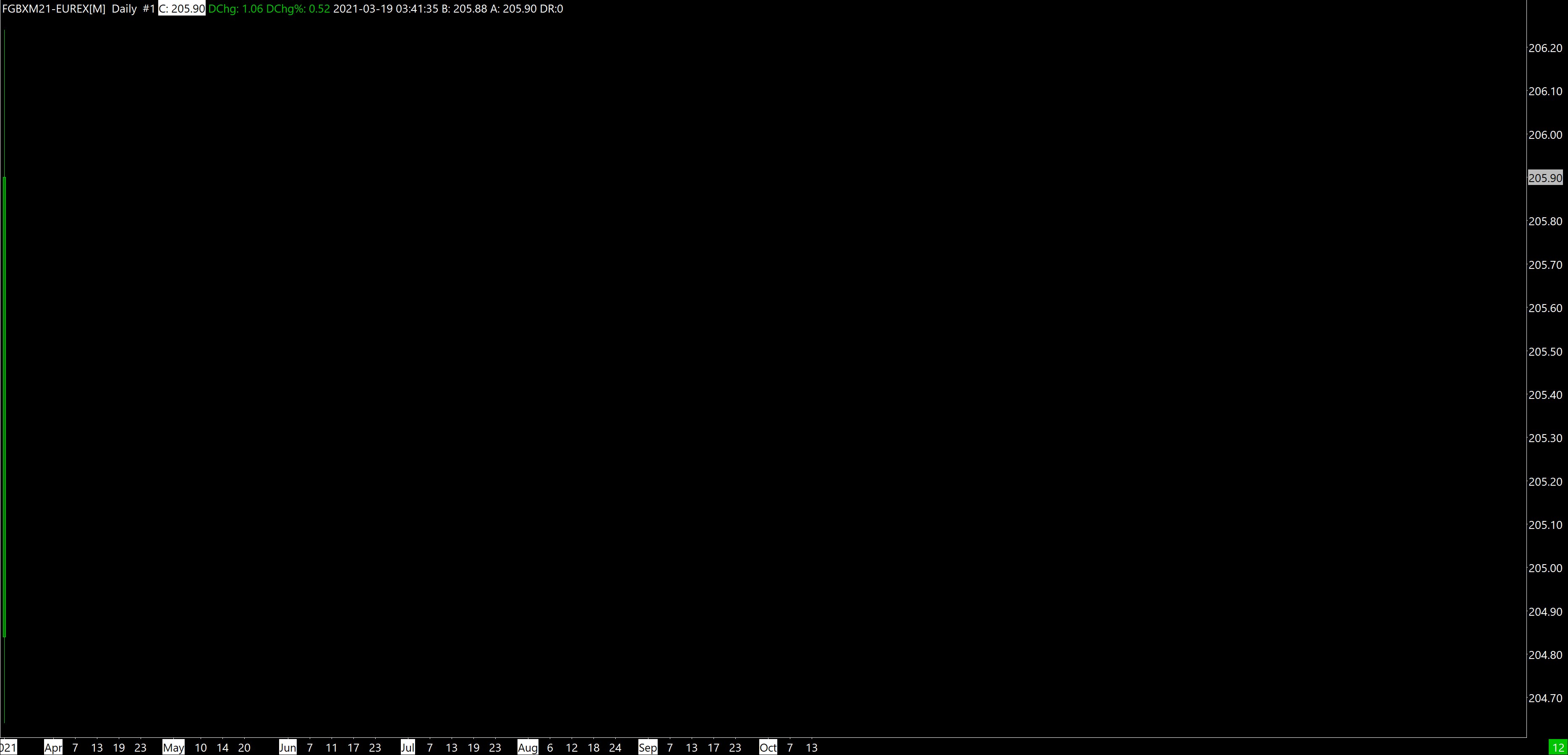The width and height of the screenshot is (1568, 755).
Task: Select the Apr month marker on the time axis
Action: coord(53,748)
